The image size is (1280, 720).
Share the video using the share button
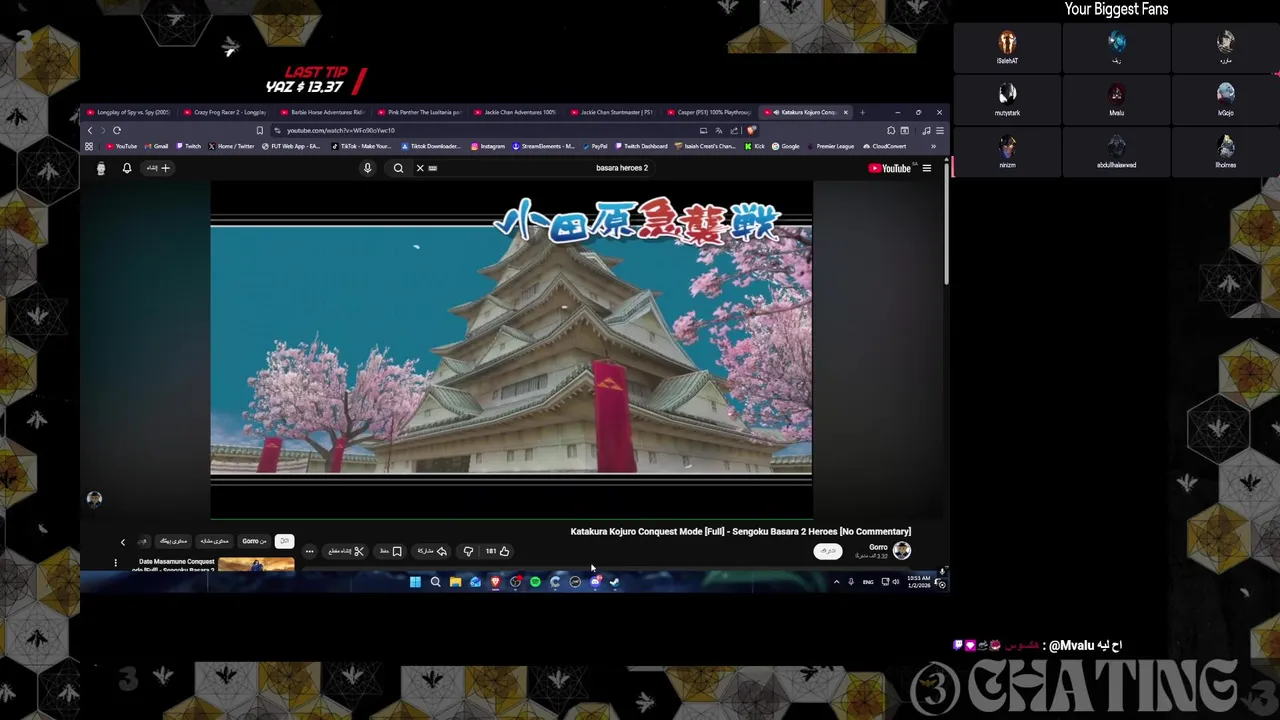coord(432,551)
